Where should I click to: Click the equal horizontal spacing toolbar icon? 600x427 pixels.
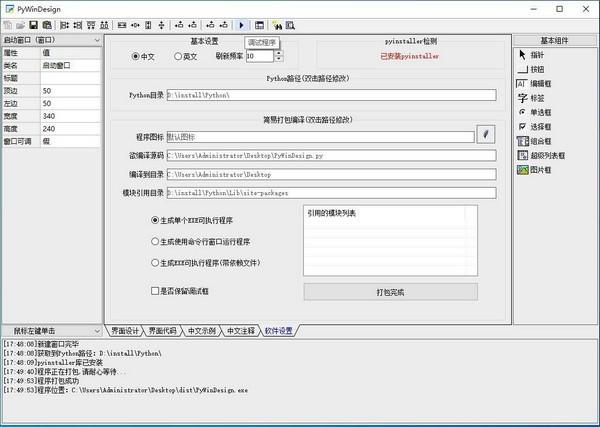click(x=135, y=26)
